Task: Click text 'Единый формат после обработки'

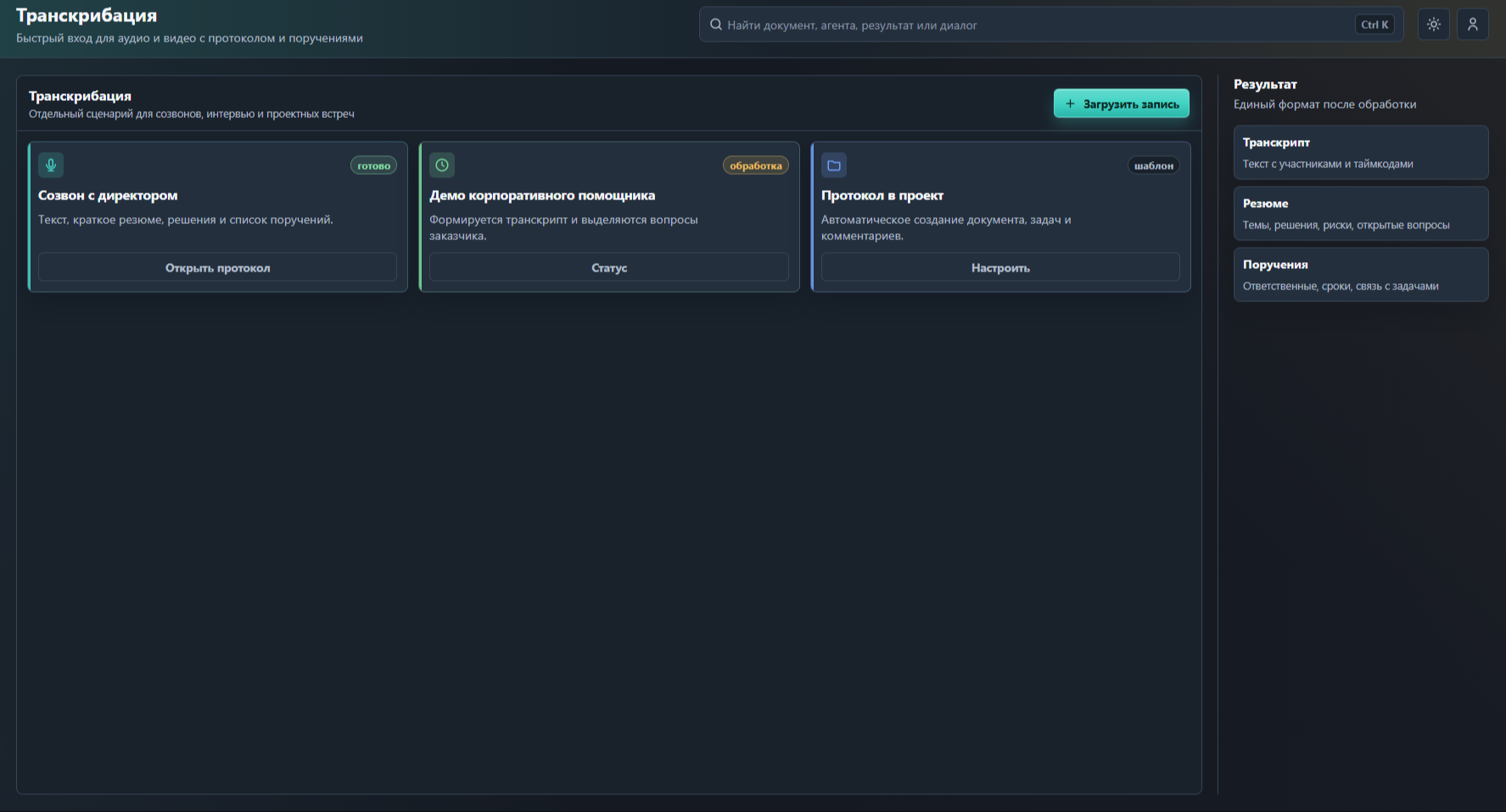Action: [x=1324, y=104]
